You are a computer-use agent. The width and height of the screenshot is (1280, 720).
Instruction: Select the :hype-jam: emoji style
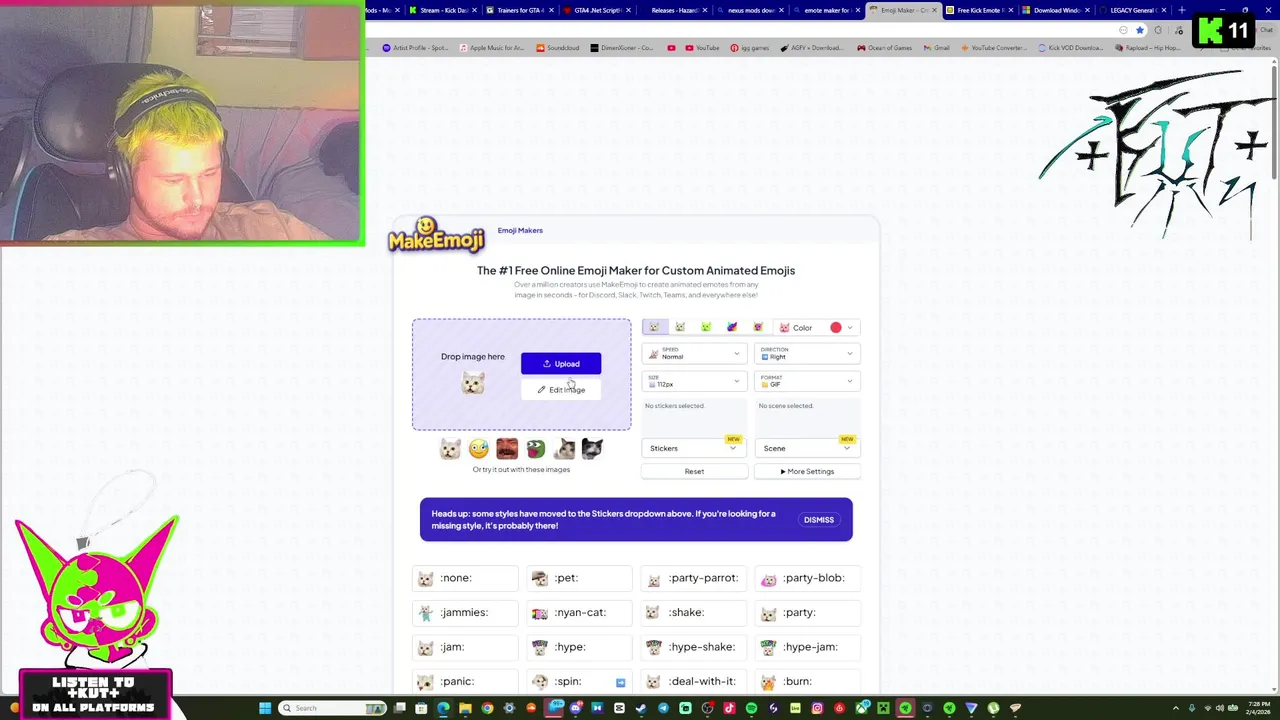[x=807, y=647]
